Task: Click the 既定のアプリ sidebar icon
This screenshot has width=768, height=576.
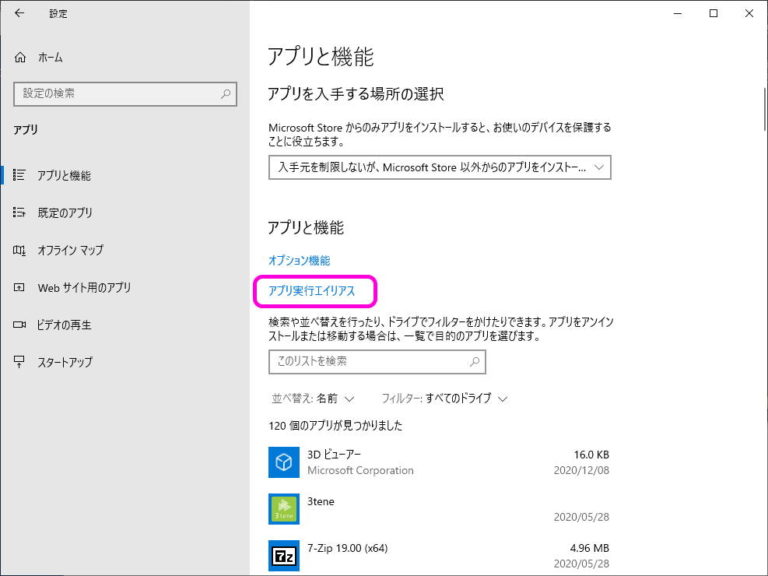Action: pyautogui.click(x=19, y=212)
